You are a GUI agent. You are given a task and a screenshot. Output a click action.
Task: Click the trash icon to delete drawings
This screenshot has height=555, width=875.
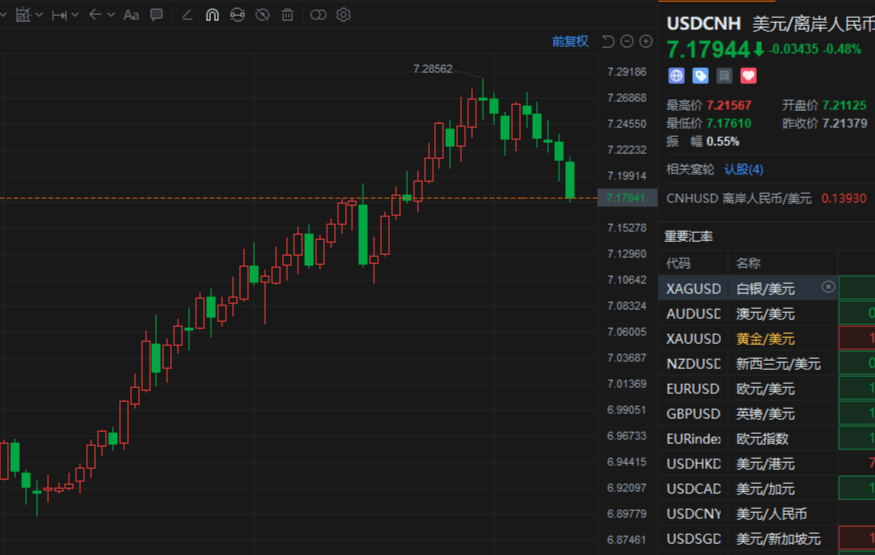point(287,15)
